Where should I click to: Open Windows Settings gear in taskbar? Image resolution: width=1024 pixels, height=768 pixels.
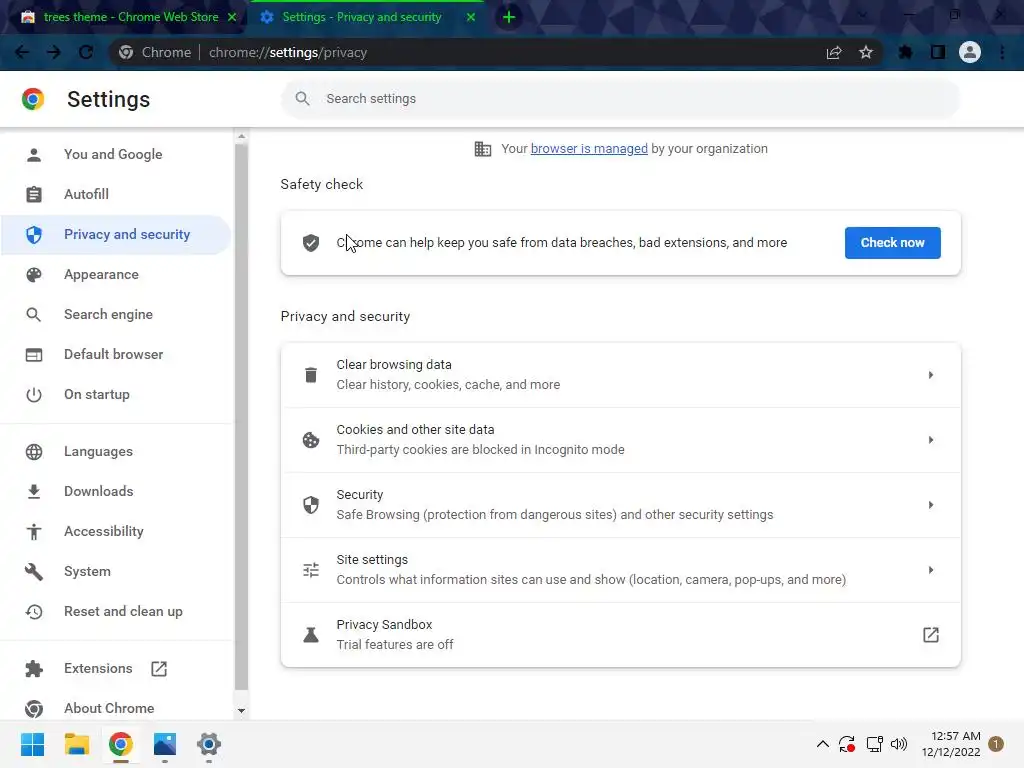[x=209, y=744]
